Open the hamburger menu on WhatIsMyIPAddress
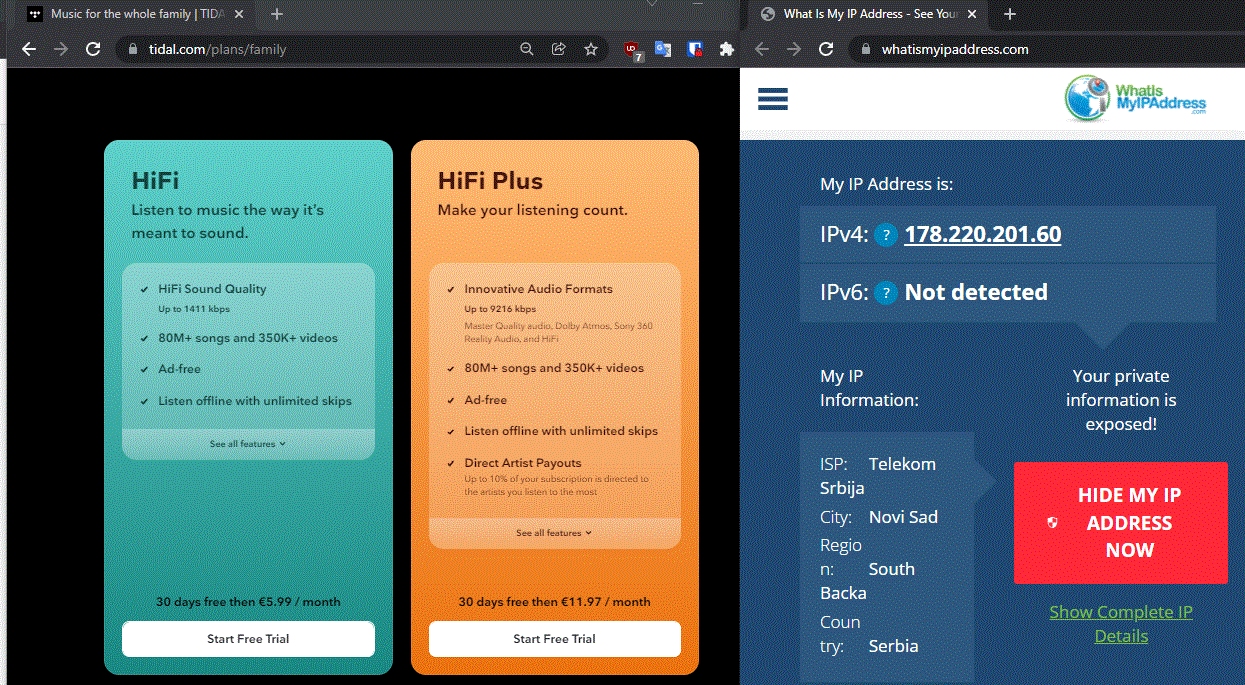 pyautogui.click(x=773, y=99)
